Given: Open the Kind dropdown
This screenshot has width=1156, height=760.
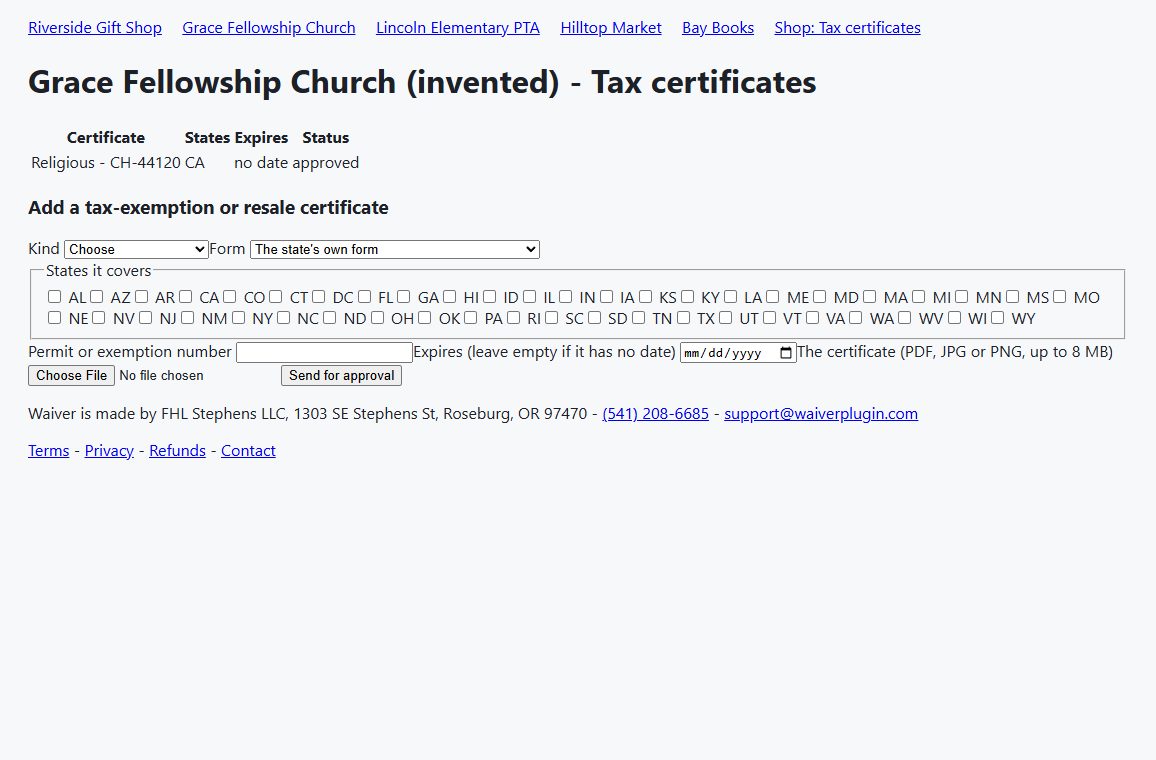Looking at the screenshot, I should (136, 249).
